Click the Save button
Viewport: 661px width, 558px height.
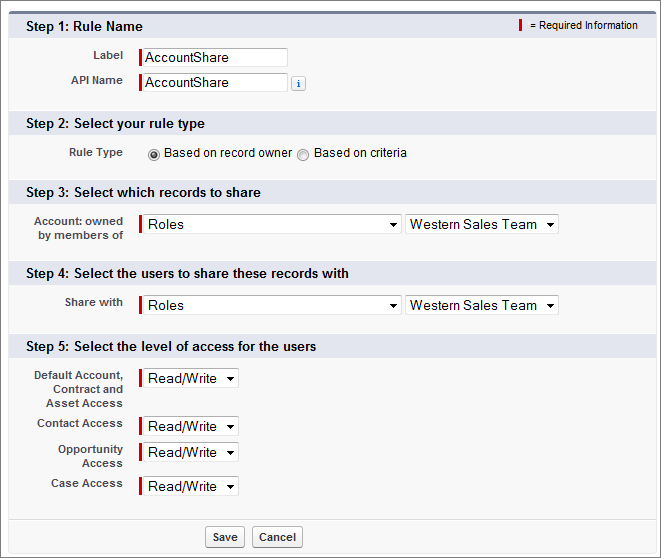coord(225,537)
